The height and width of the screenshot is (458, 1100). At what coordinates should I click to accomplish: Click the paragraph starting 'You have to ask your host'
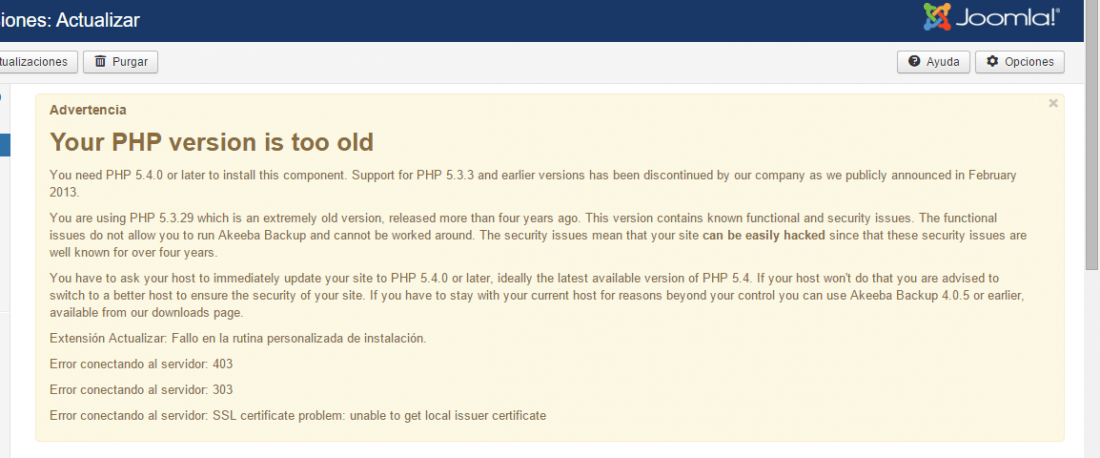coord(537,295)
